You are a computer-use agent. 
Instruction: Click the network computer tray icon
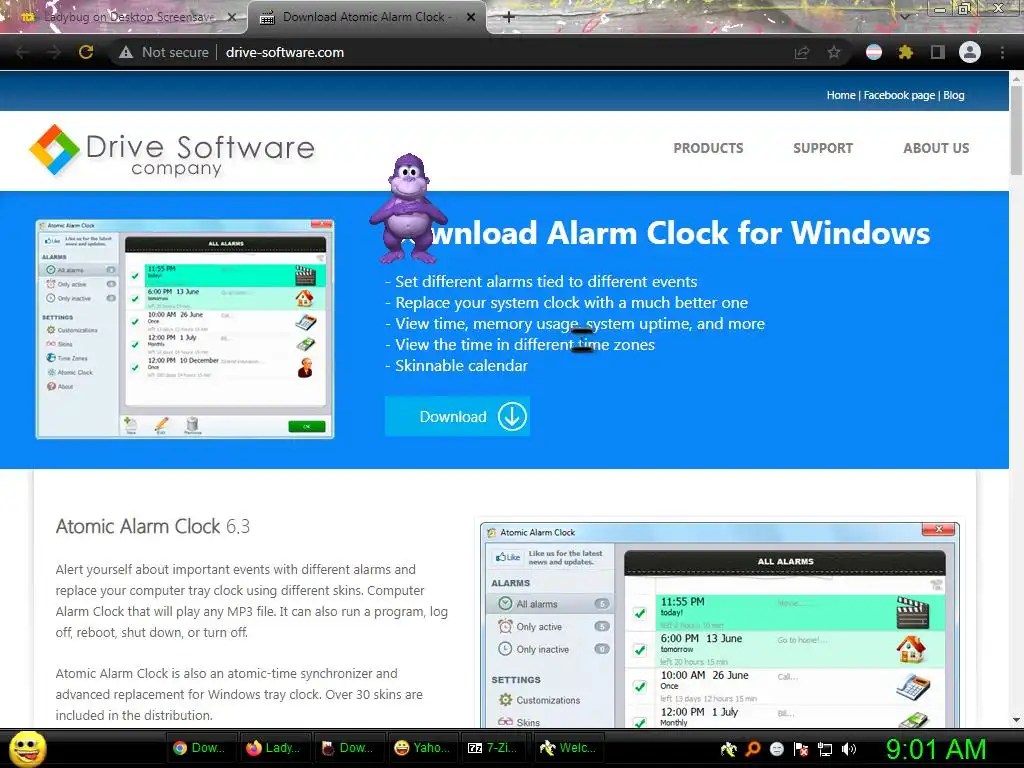coord(825,749)
